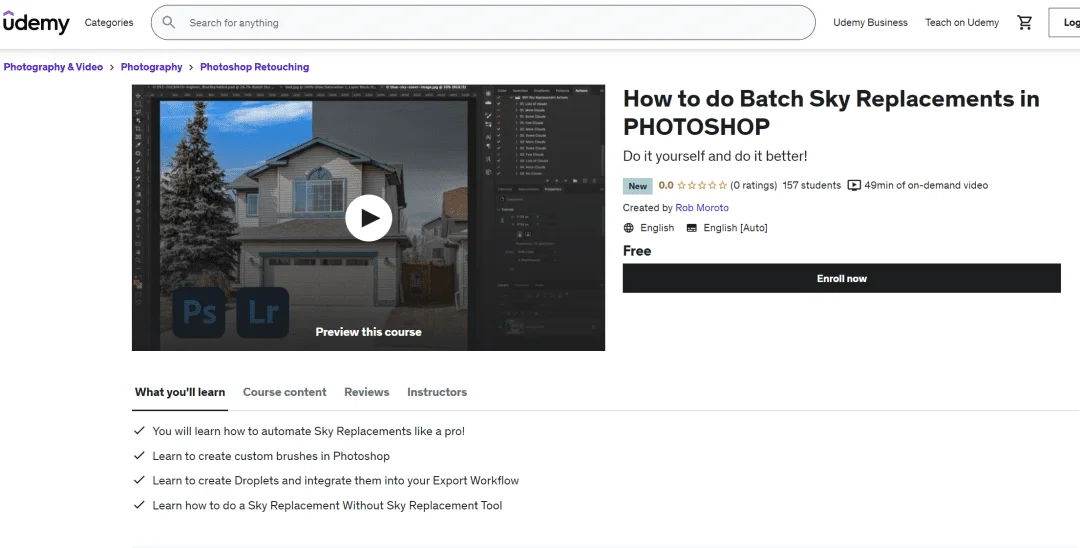This screenshot has height=548, width=1080.
Task: Click the New badge
Action: (637, 186)
